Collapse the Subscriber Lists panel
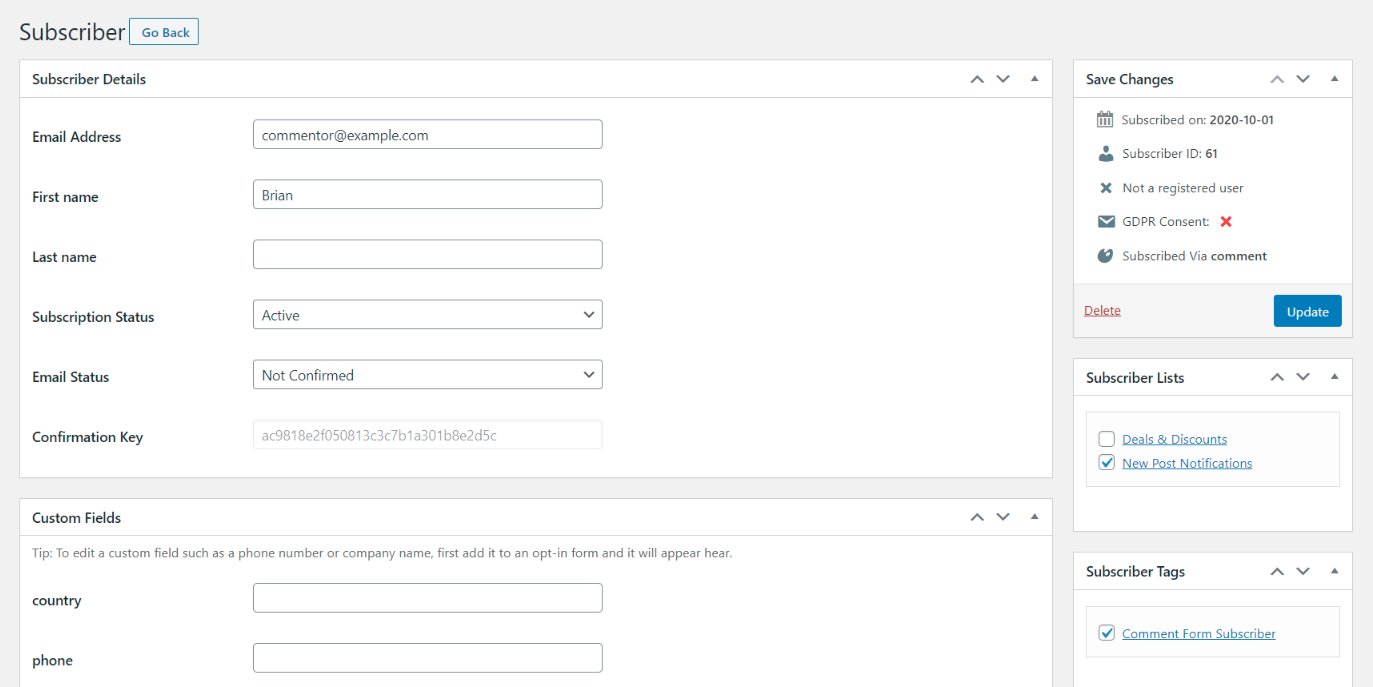This screenshot has width=1373, height=687. [1334, 377]
